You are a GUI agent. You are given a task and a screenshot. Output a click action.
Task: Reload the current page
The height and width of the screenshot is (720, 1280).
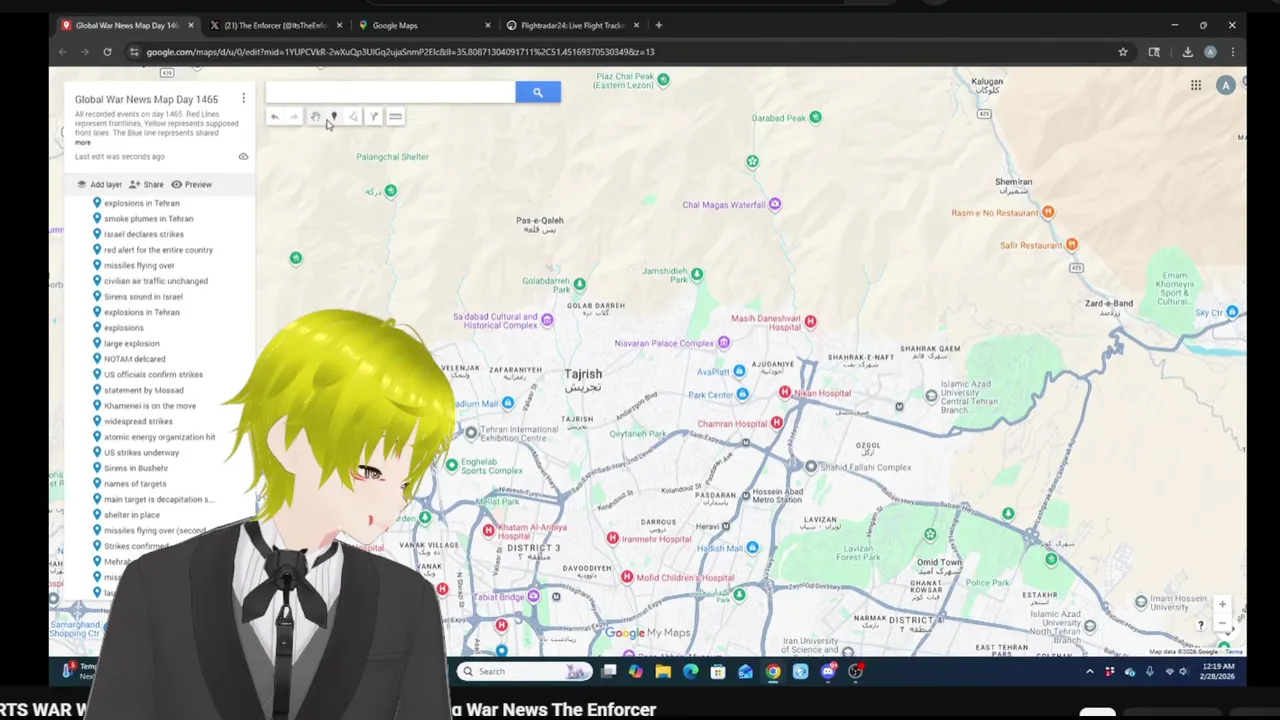click(x=107, y=52)
